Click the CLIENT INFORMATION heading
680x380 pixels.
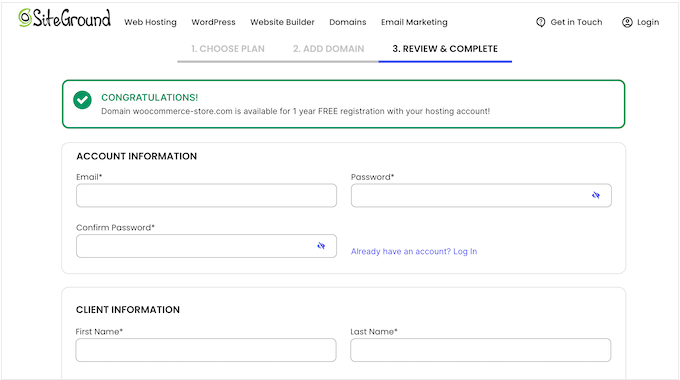pos(128,310)
